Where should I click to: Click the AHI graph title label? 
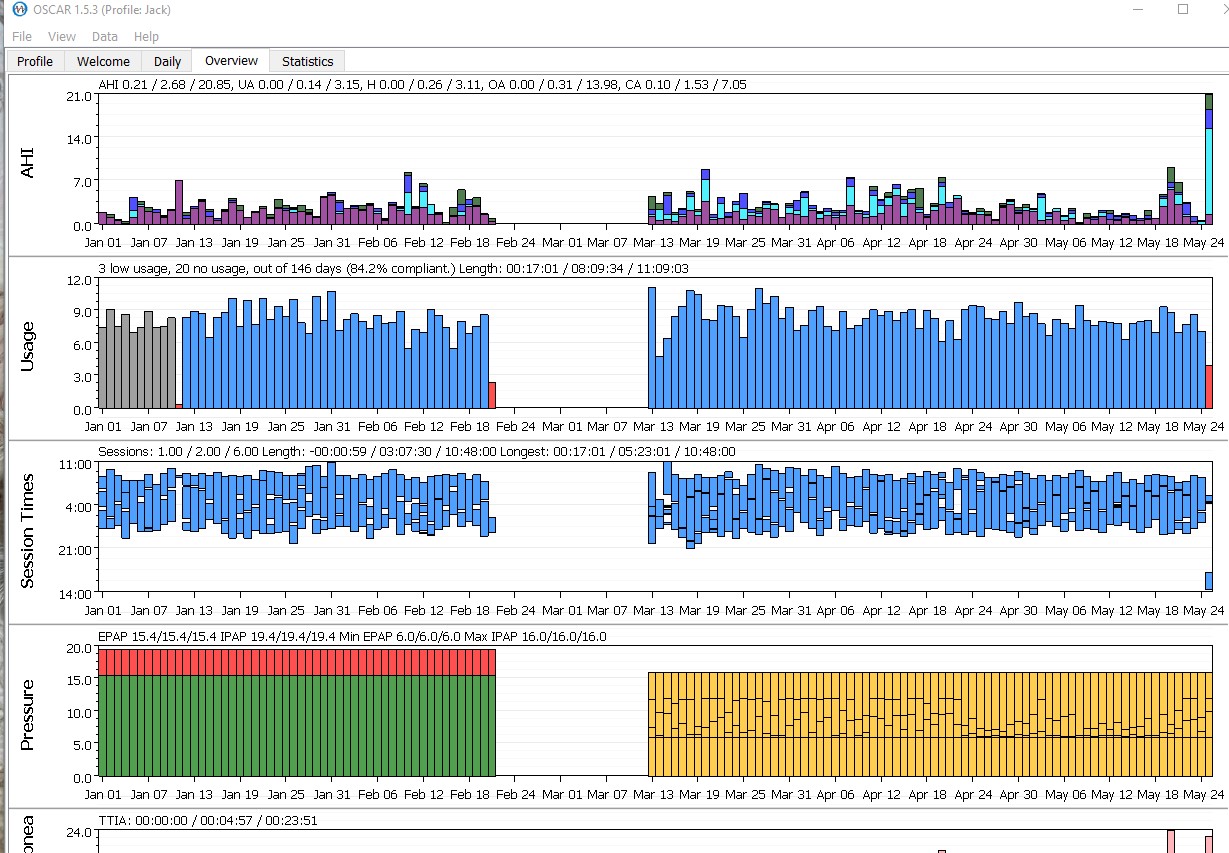(28, 161)
